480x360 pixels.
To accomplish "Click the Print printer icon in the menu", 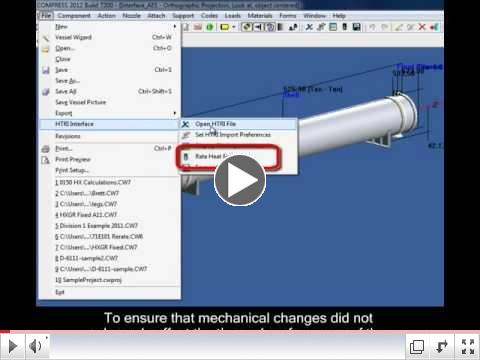I will point(46,149).
